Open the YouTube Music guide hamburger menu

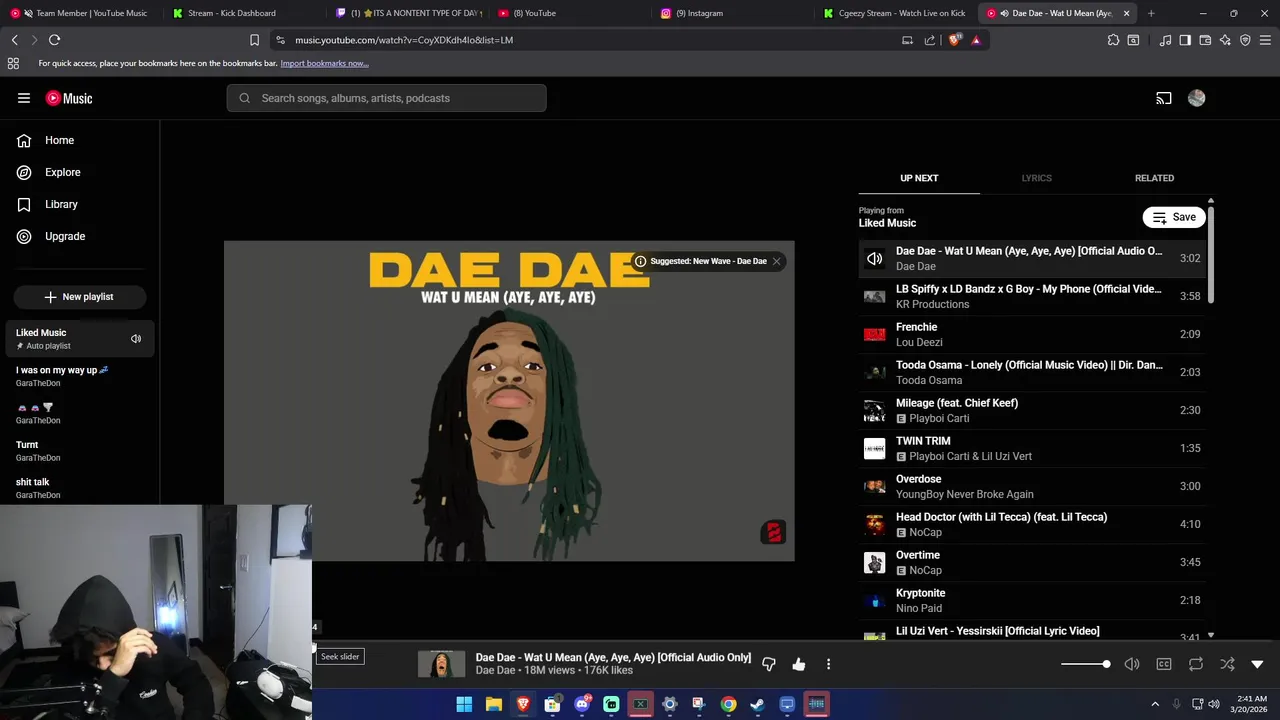(24, 98)
